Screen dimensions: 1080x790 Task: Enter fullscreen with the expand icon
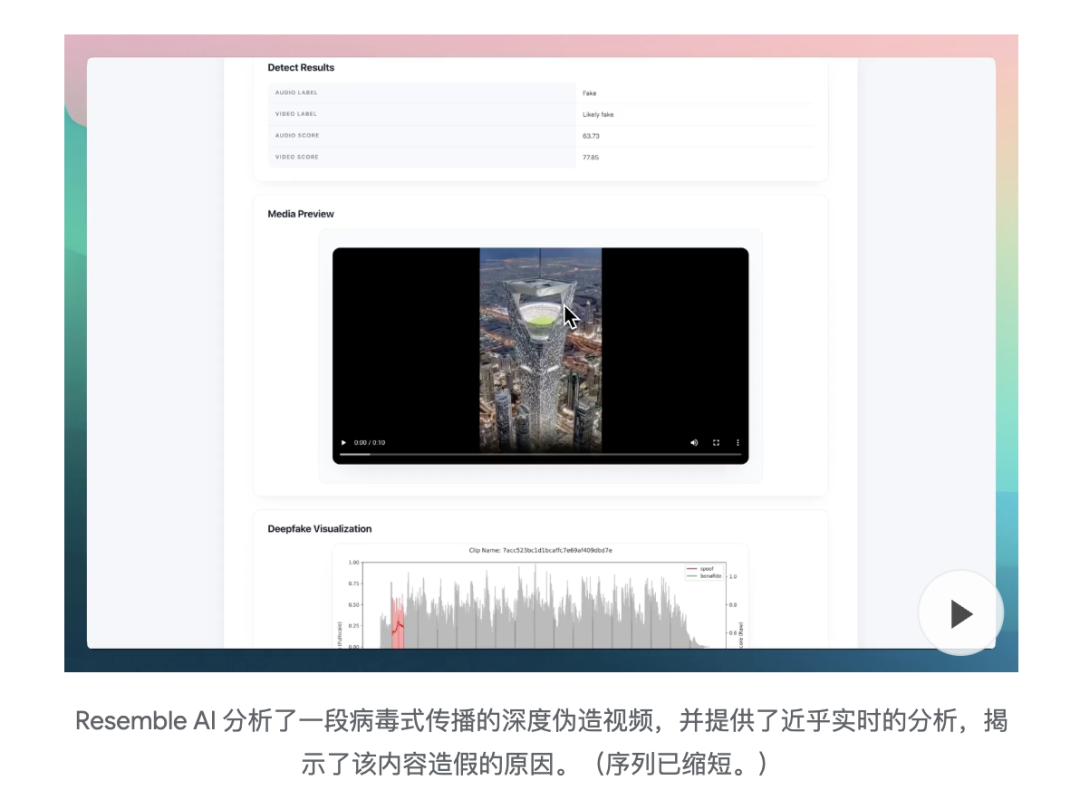coord(716,442)
